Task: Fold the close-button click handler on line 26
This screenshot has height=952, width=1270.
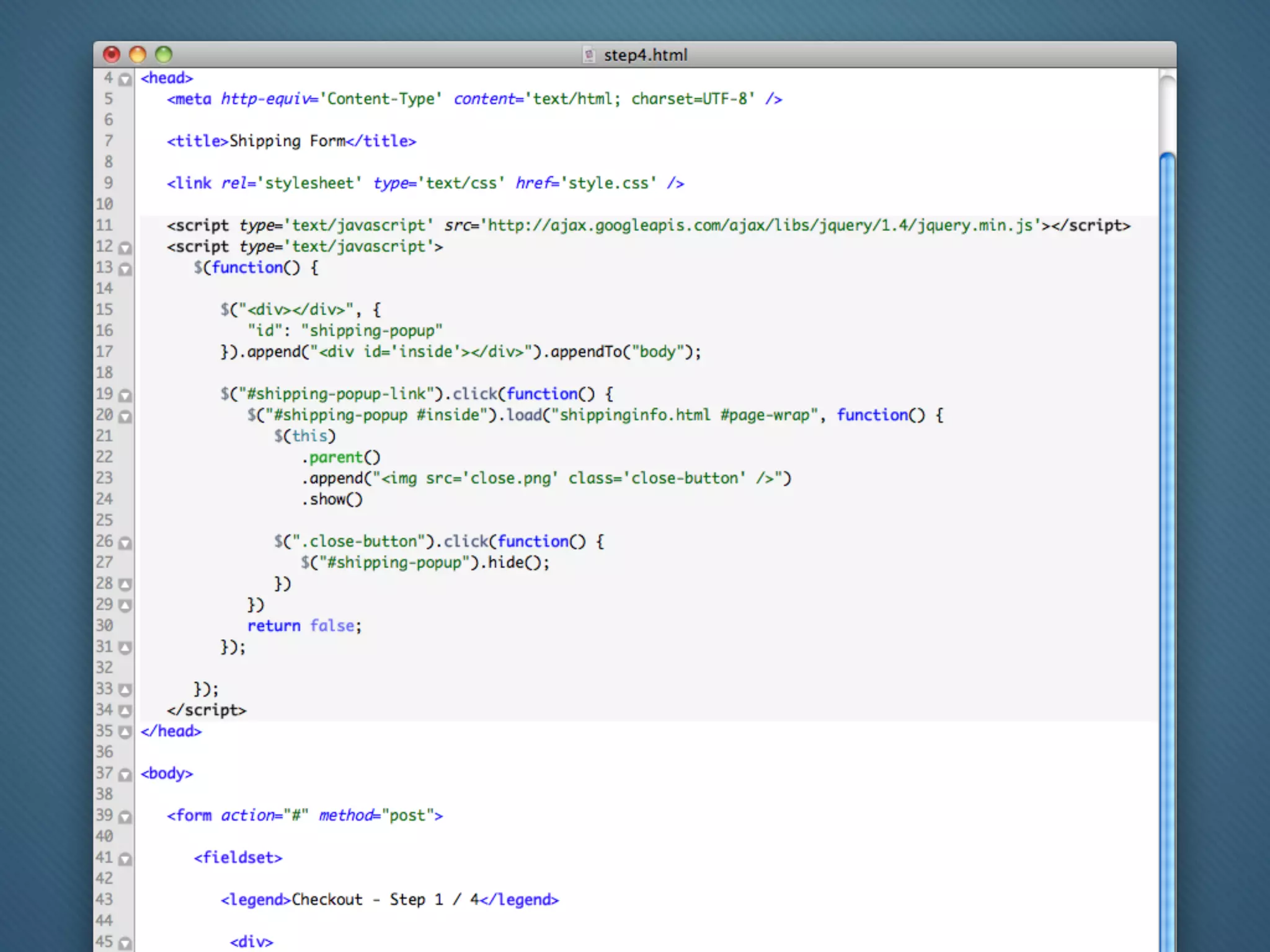Action: (x=125, y=543)
